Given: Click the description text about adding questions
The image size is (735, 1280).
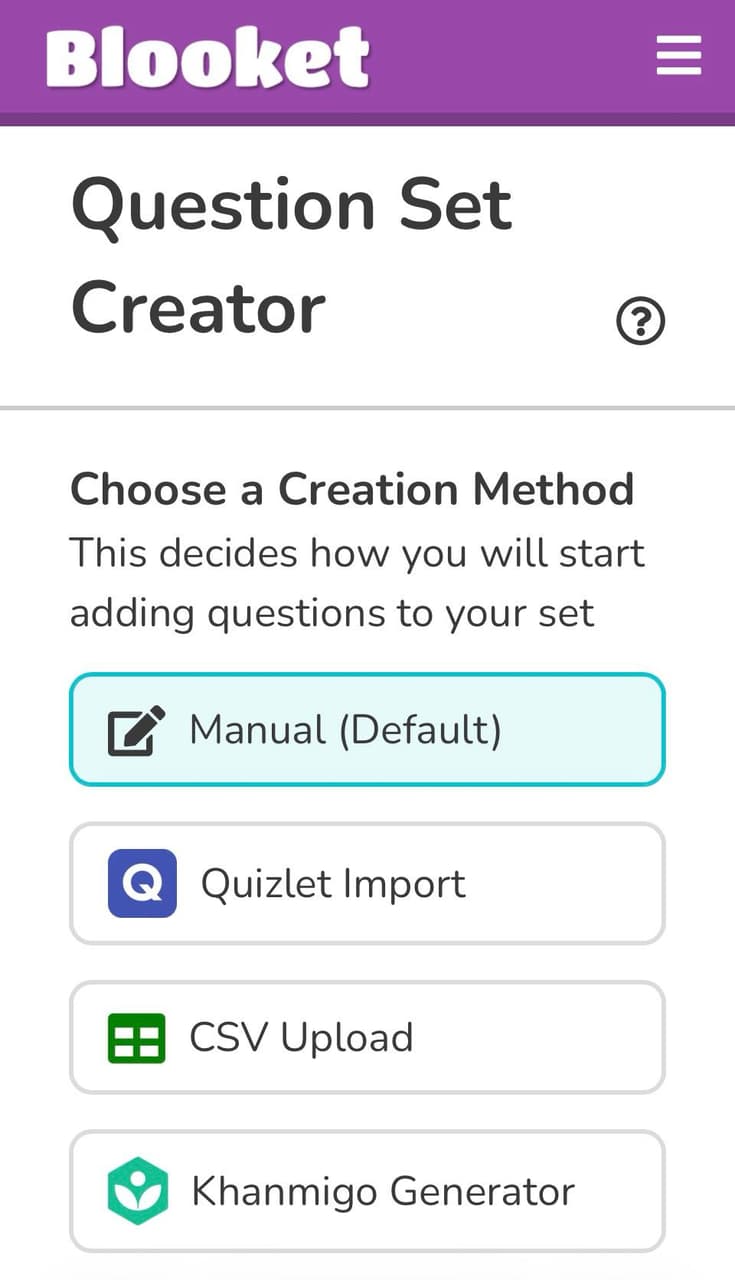Looking at the screenshot, I should pos(357,583).
